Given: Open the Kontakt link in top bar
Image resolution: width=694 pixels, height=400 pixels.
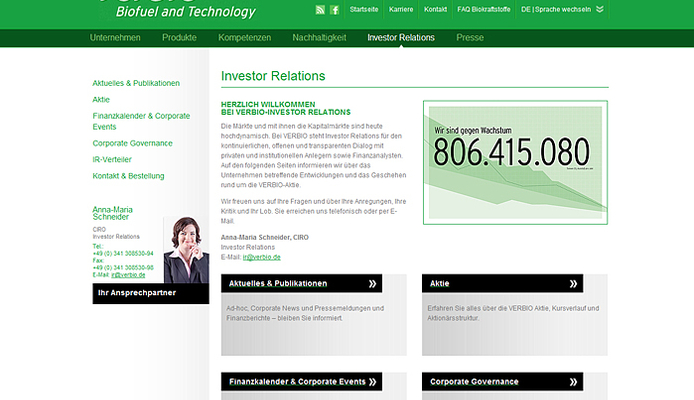Looking at the screenshot, I should [x=436, y=9].
